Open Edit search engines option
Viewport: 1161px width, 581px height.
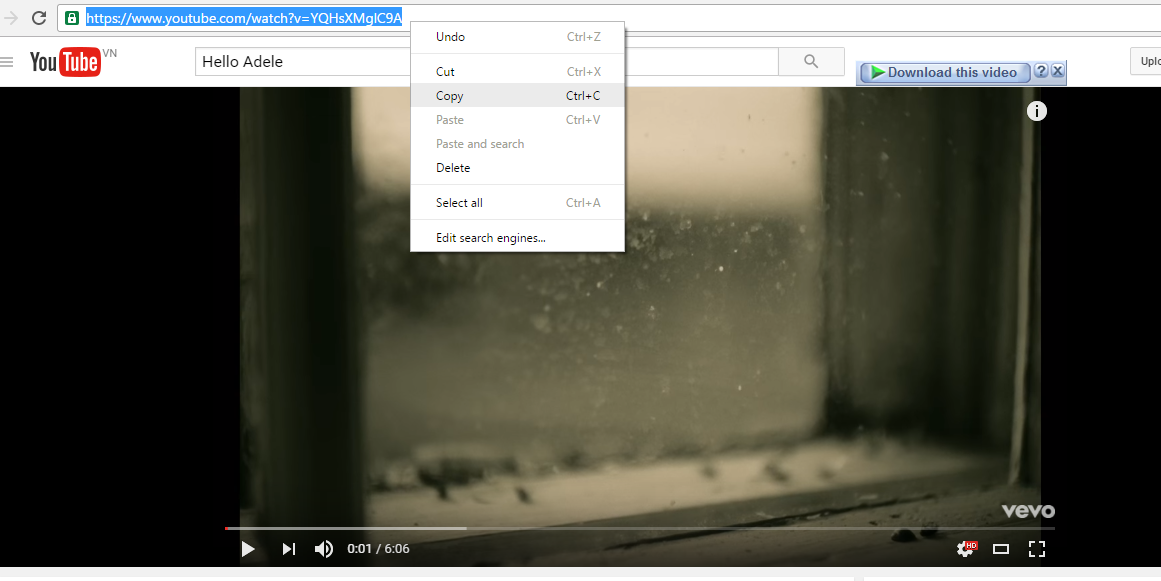(518, 238)
